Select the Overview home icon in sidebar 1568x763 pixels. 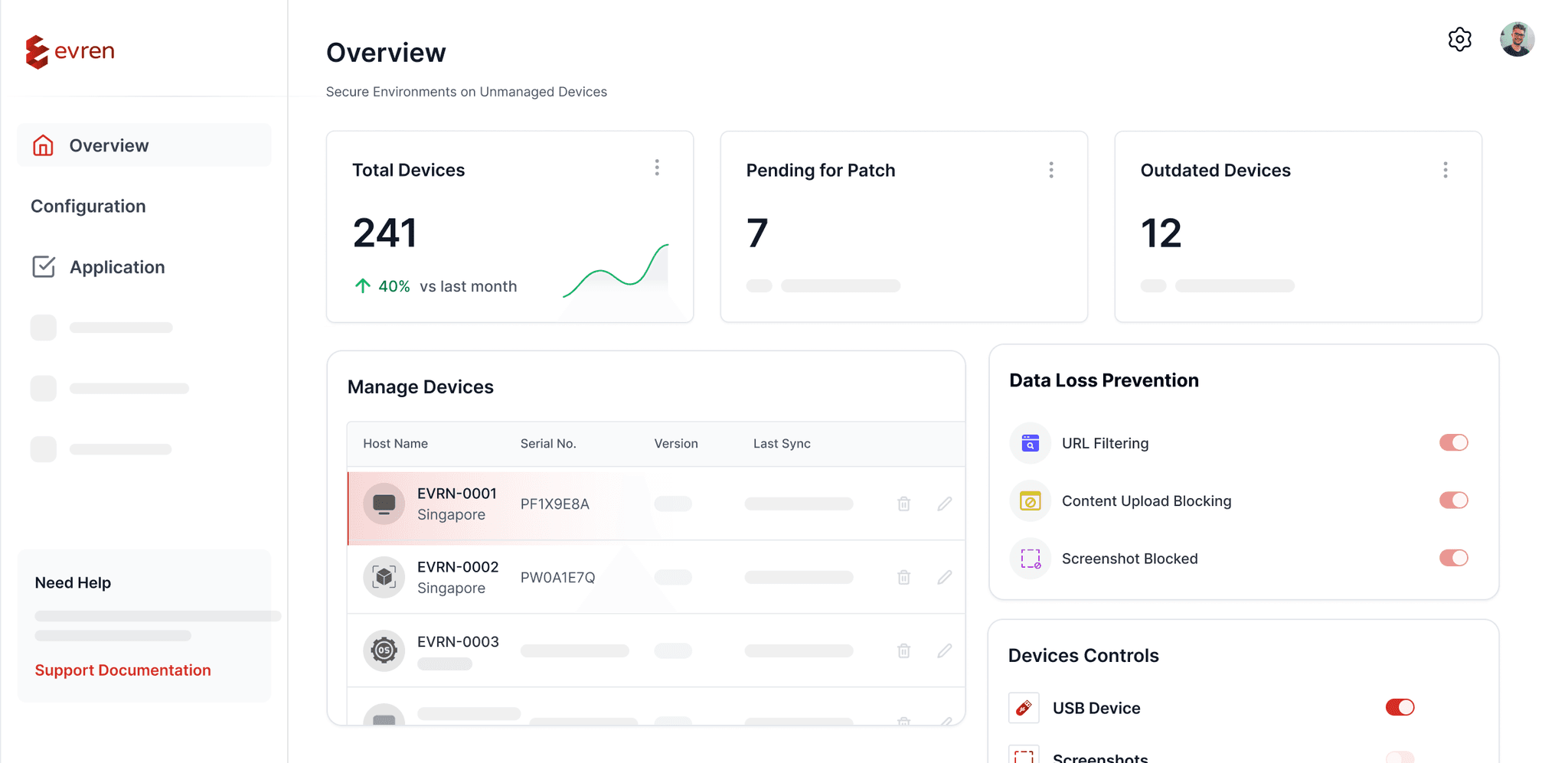coord(44,145)
